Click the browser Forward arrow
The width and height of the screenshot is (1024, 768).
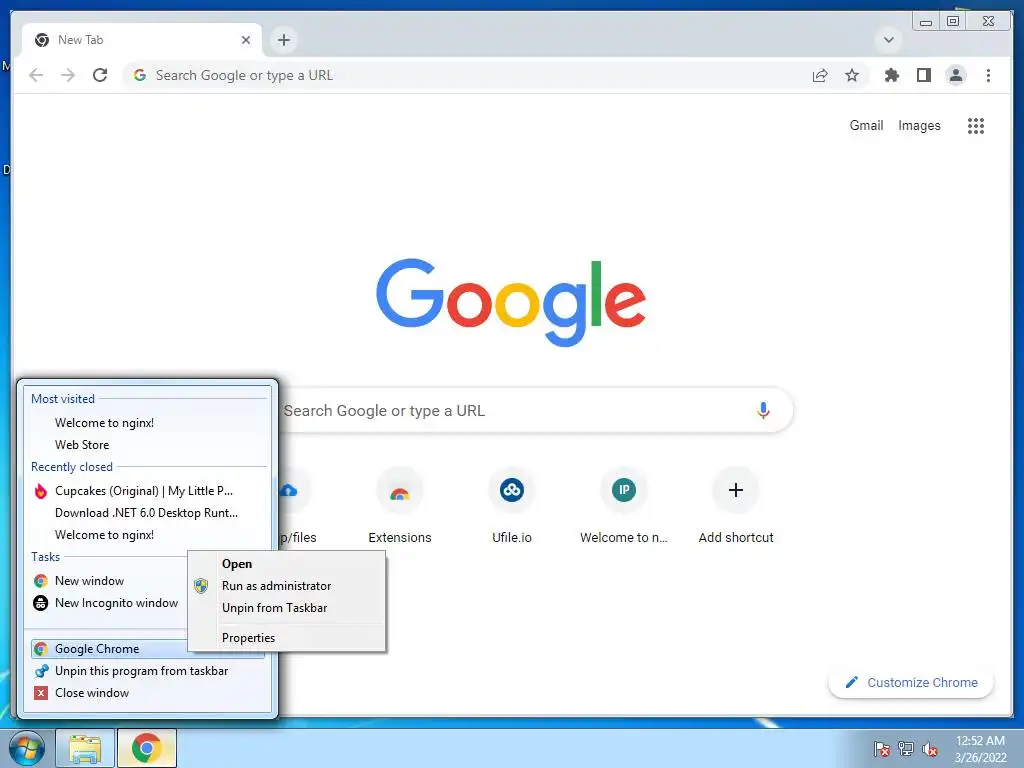point(68,75)
